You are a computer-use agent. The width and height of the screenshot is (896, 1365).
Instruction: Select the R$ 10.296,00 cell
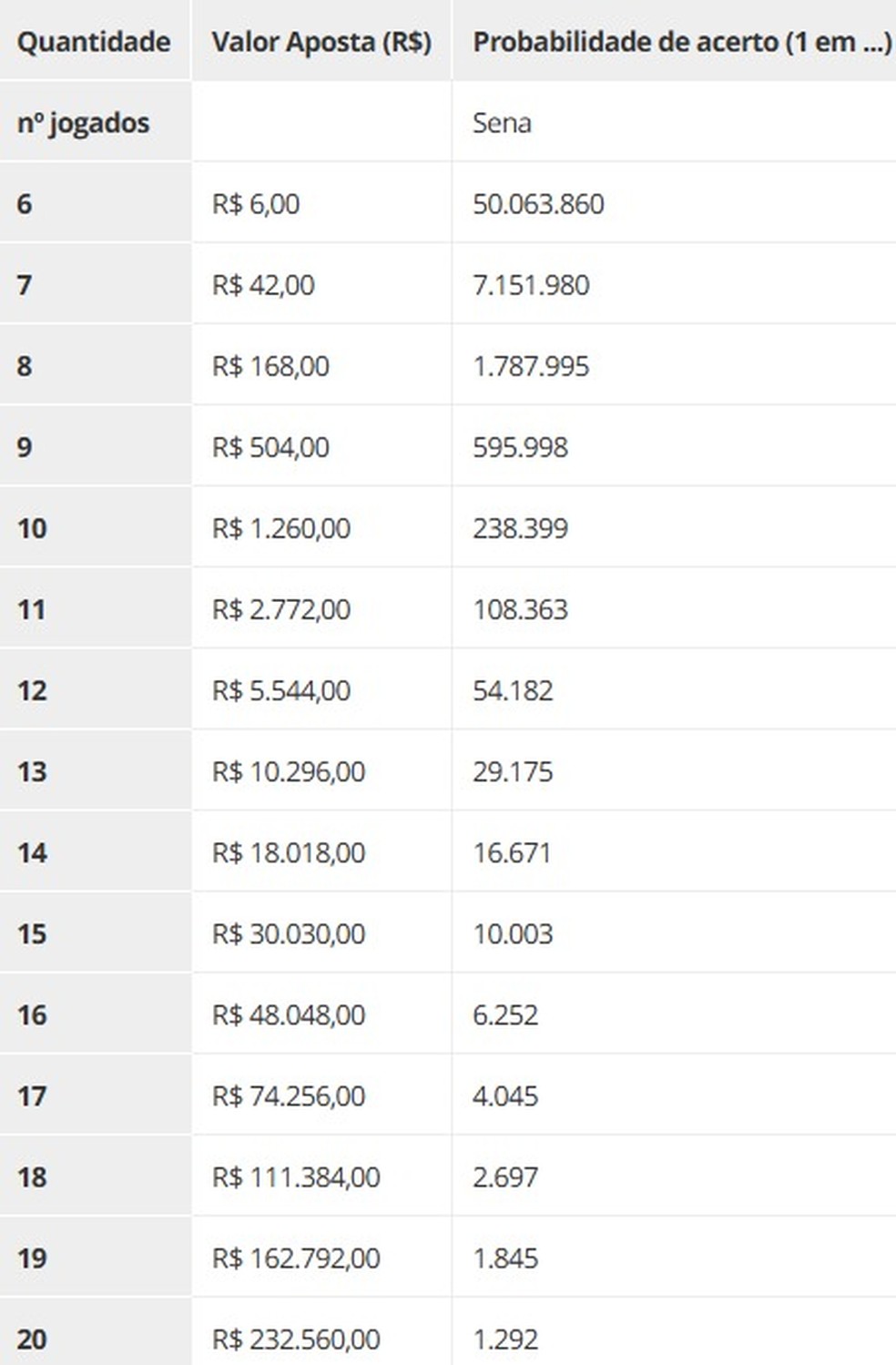[289, 771]
